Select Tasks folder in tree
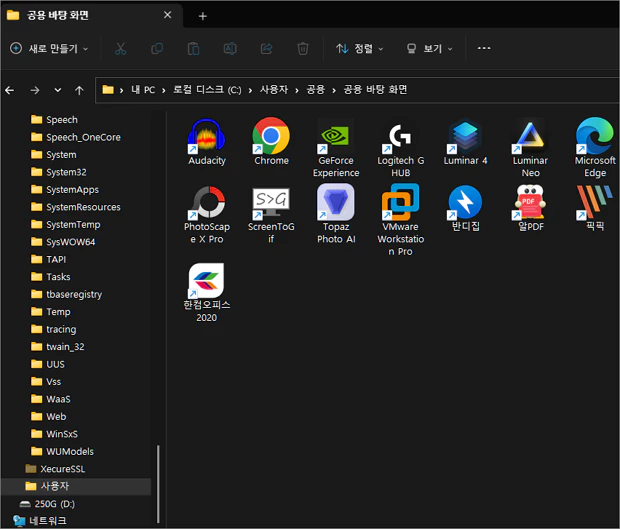Image resolution: width=620 pixels, height=529 pixels. 51,277
